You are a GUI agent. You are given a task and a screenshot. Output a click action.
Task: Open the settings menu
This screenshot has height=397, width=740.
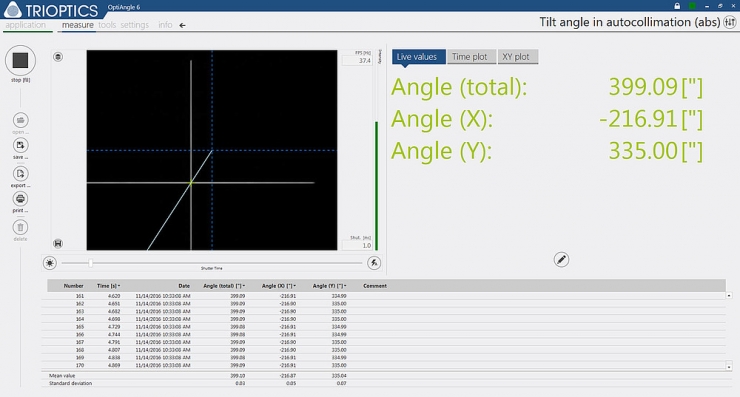(x=135, y=25)
